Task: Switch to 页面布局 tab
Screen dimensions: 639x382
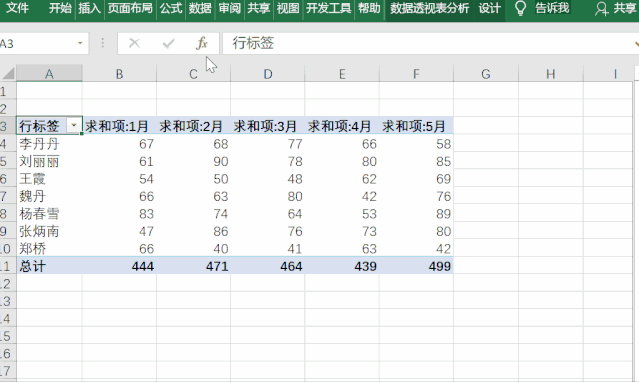Action: [x=130, y=8]
